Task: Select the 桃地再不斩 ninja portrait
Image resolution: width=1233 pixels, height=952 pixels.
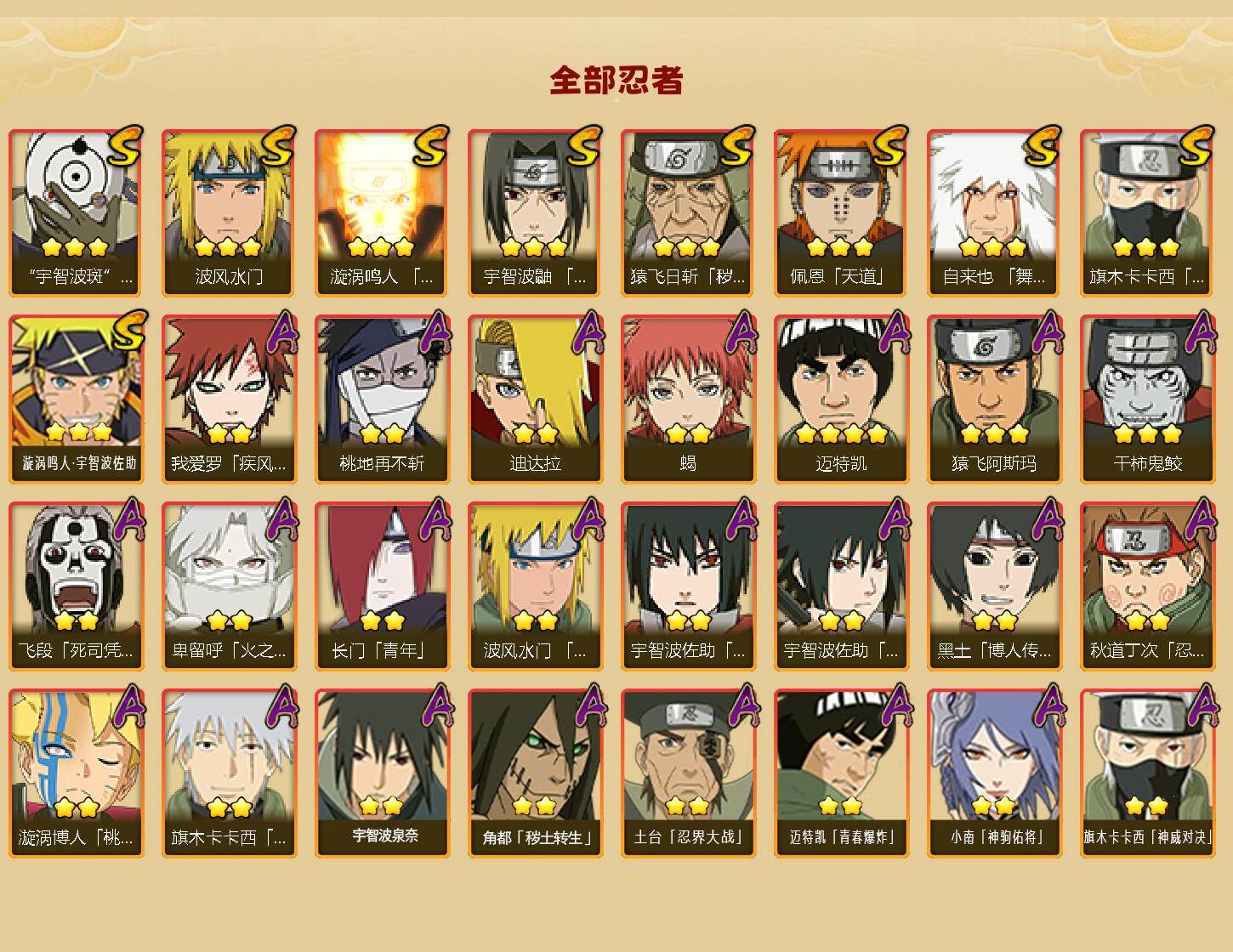Action: tap(382, 399)
